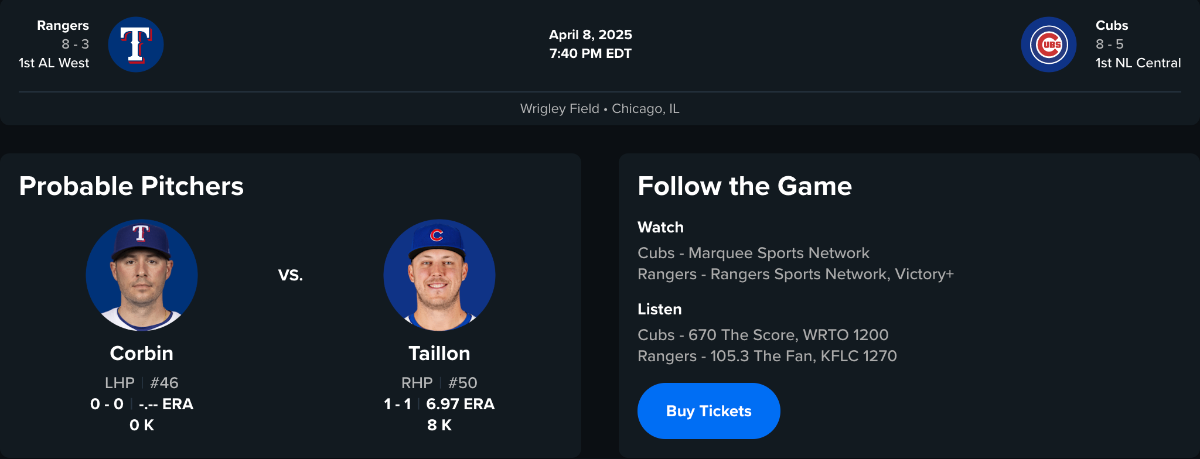Click the Rangers 1st AL West standing

point(54,63)
